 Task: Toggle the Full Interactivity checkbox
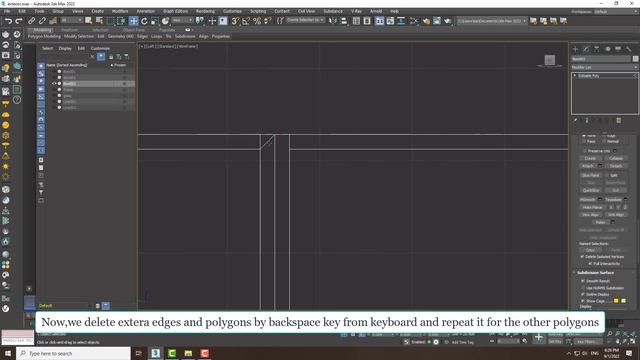[590, 264]
